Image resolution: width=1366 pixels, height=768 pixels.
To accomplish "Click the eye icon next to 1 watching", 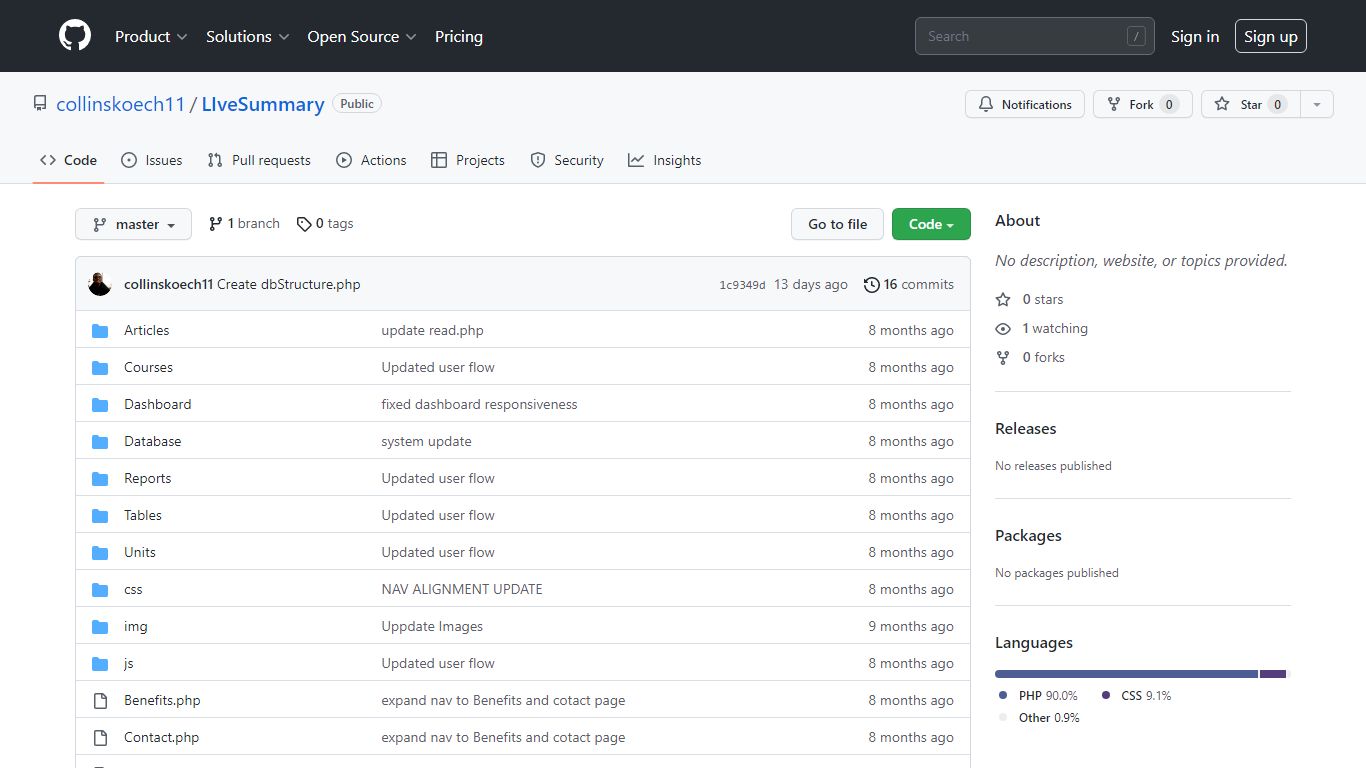I will point(1003,328).
